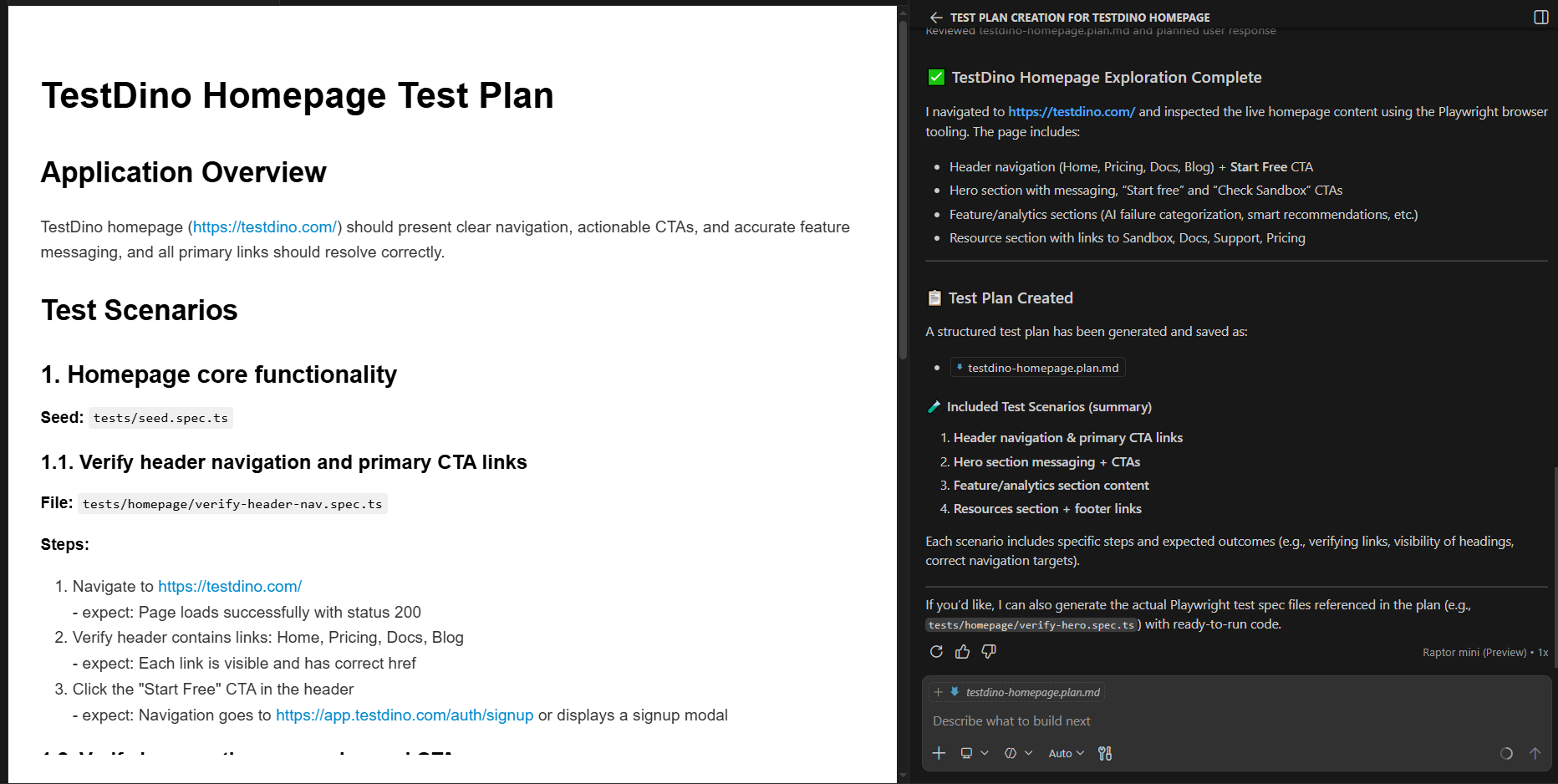1558x784 pixels.
Task: Open the session target dropdown with monitor icon
Action: coord(974,753)
